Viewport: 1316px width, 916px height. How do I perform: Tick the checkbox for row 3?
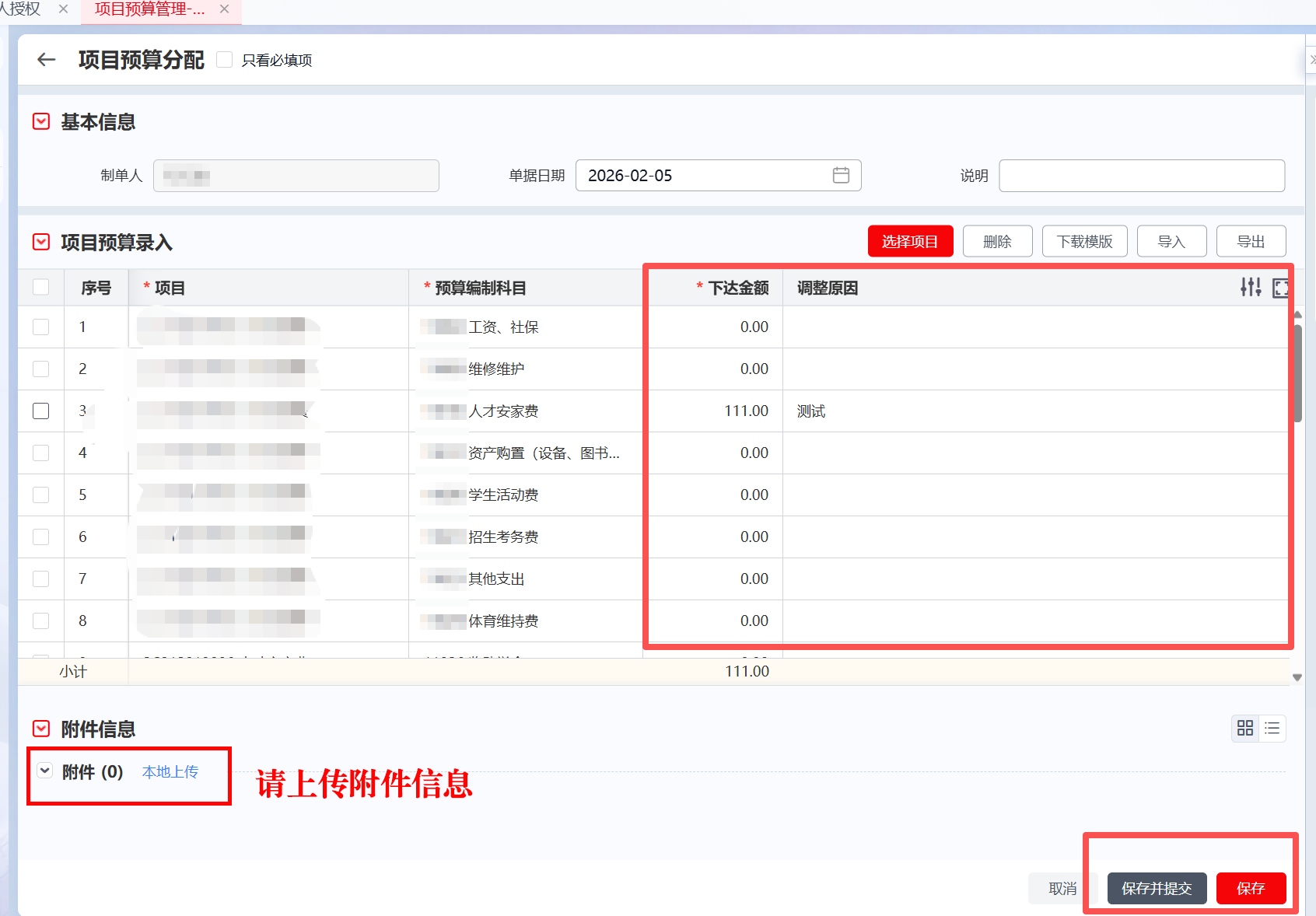click(x=41, y=411)
